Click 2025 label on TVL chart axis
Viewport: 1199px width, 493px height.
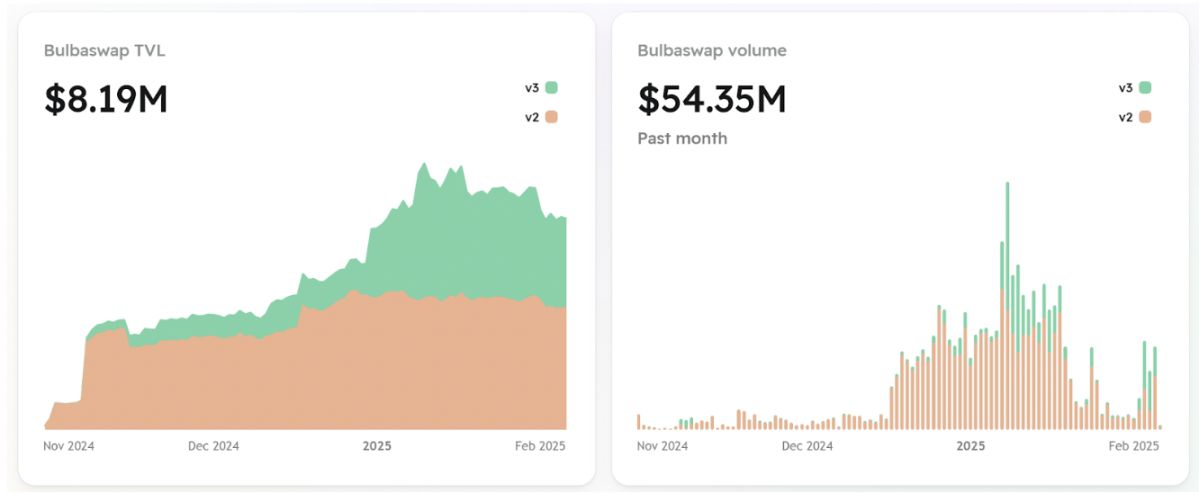pyautogui.click(x=377, y=446)
